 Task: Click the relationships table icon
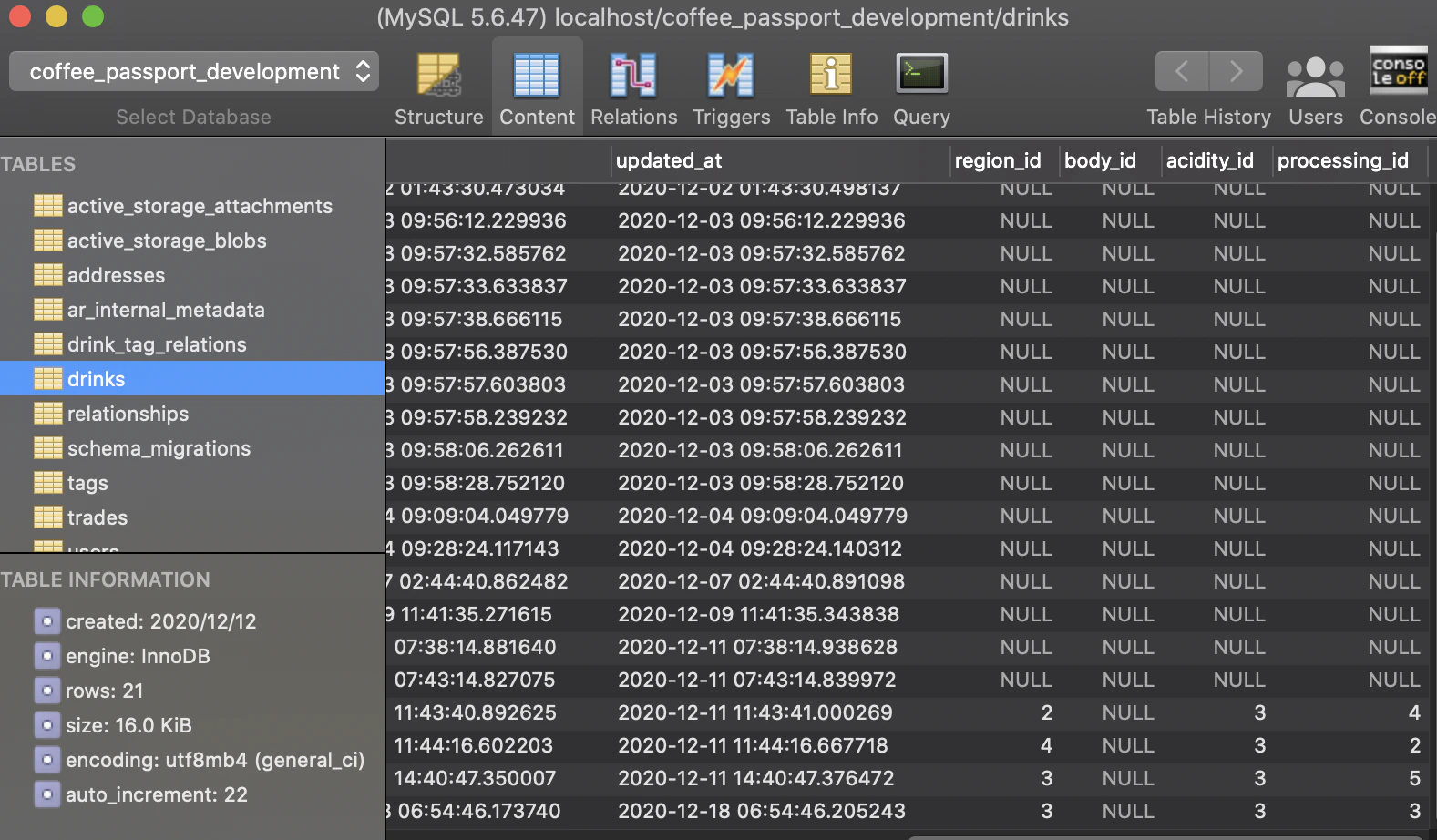[x=47, y=414]
